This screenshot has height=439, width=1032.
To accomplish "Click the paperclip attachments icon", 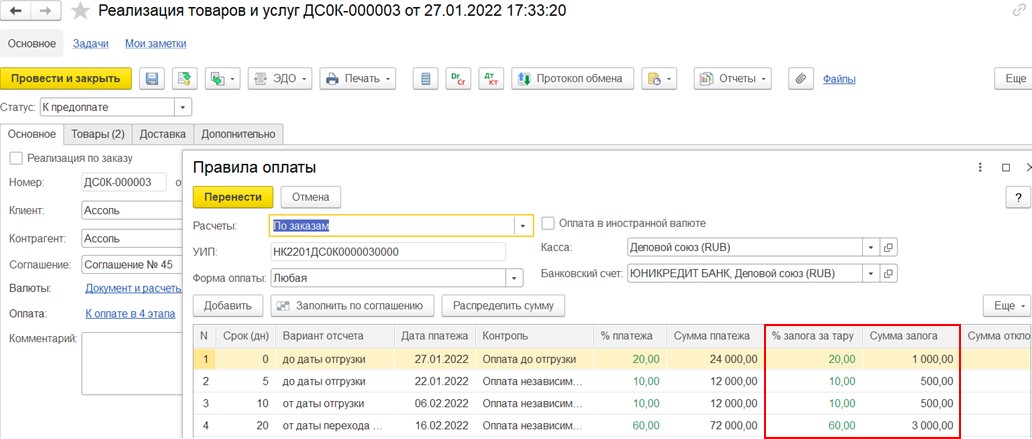I will 799,78.
